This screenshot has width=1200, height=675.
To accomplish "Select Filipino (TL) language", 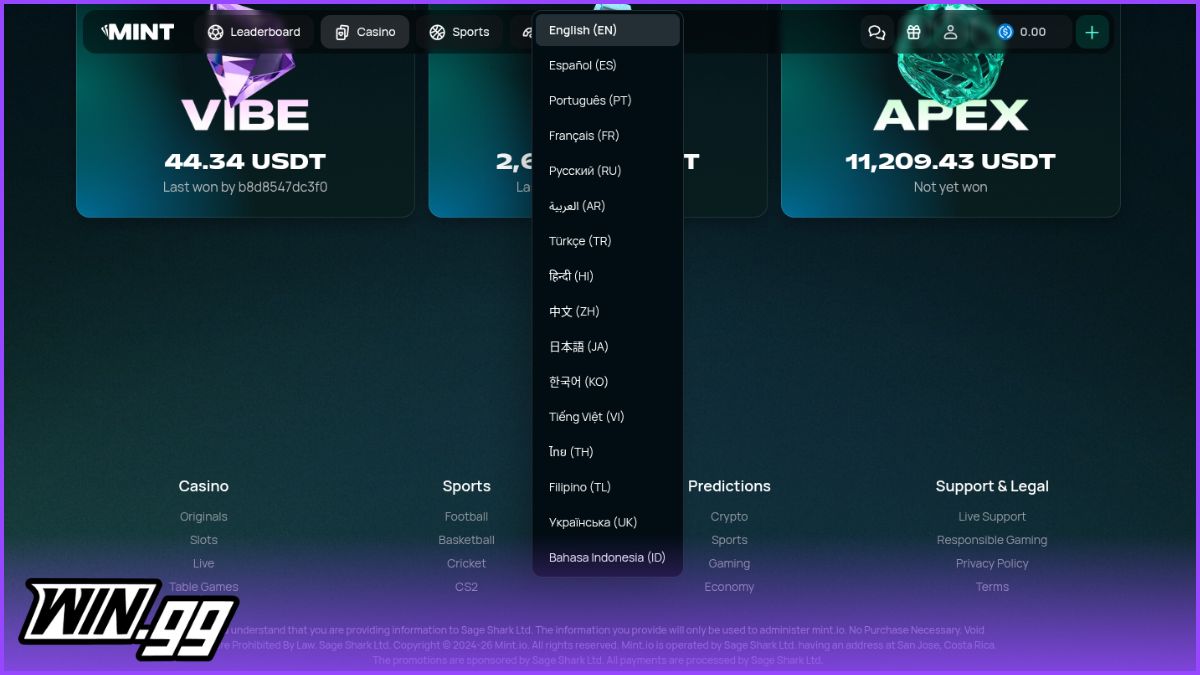I will (x=608, y=487).
